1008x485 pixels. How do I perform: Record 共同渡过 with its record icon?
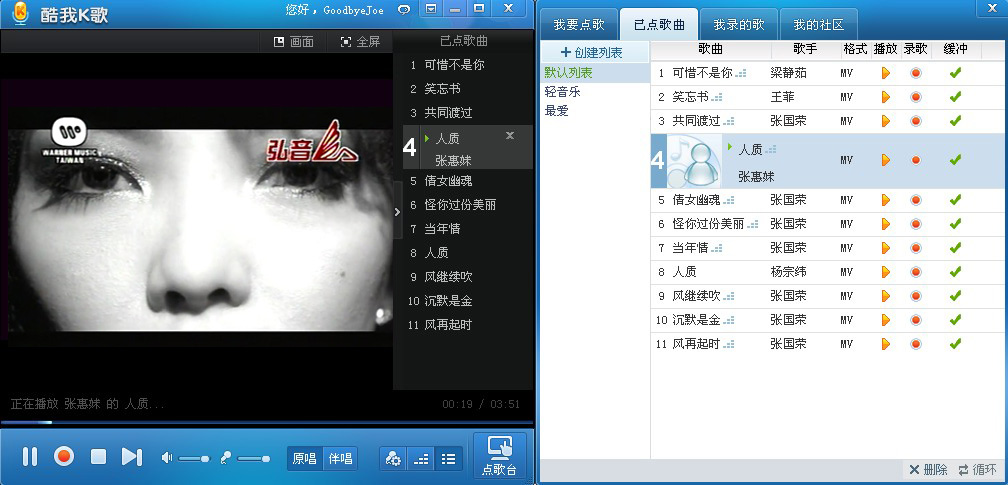point(916,121)
